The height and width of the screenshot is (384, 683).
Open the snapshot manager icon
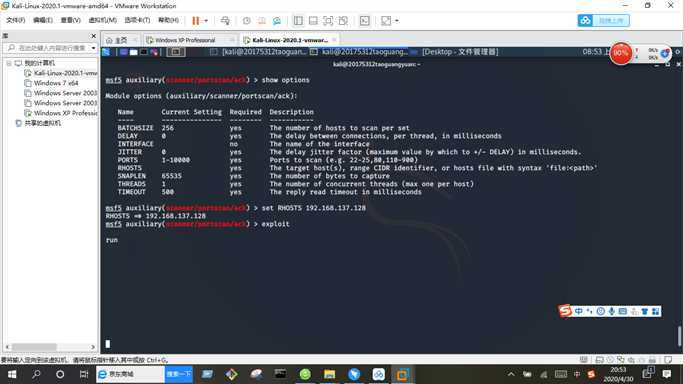(277, 20)
